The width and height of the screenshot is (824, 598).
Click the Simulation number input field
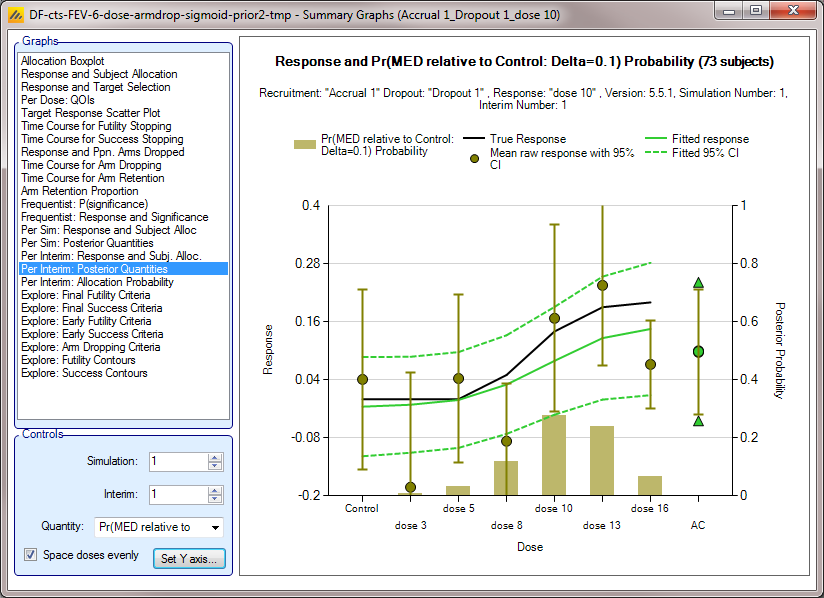click(x=177, y=462)
